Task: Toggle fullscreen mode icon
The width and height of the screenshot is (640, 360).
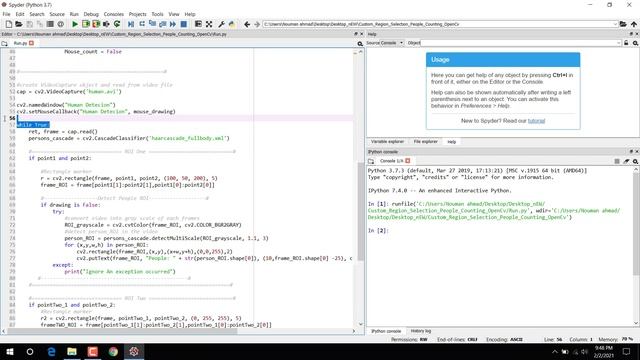Action: pos(209,24)
